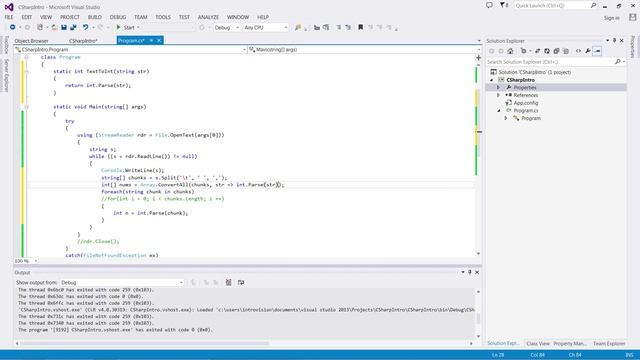Collapse the Main method outline box

(x=27, y=107)
